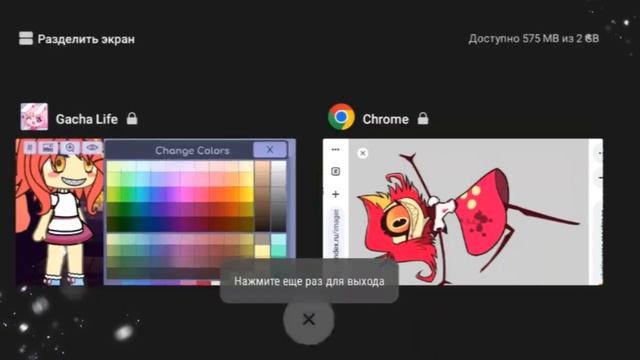Open the Gacha Life app icon
The height and width of the screenshot is (360, 640).
[x=34, y=117]
